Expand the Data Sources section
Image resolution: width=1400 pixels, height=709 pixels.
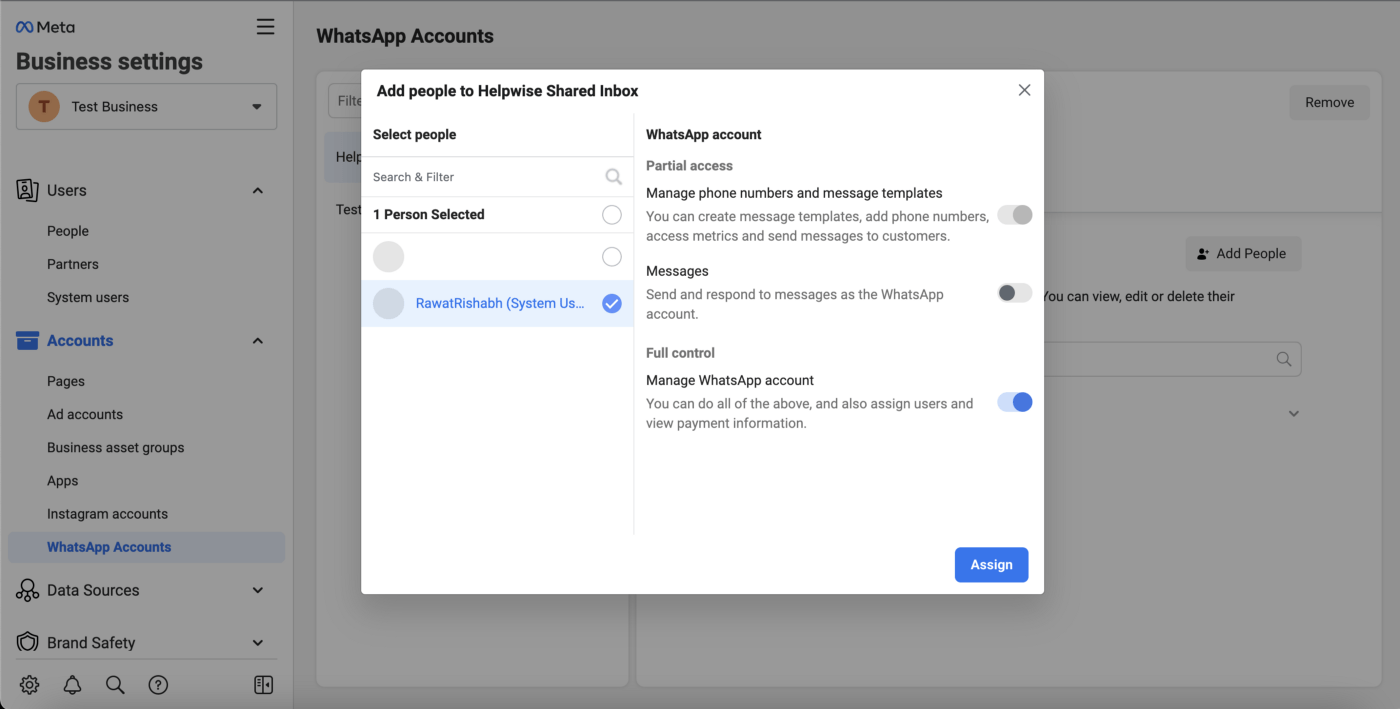(x=257, y=590)
